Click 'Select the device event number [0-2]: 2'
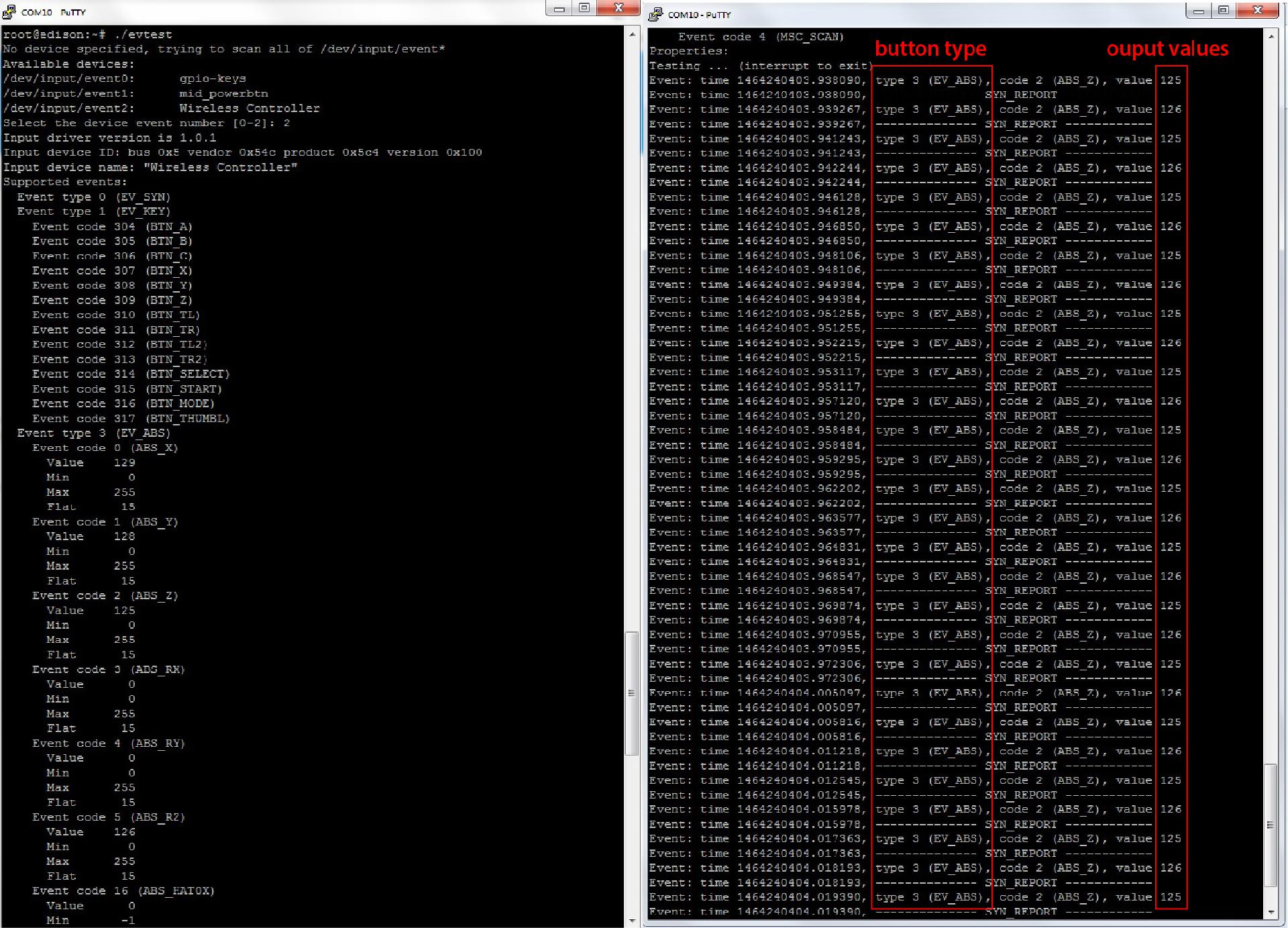Image resolution: width=1288 pixels, height=928 pixels. (146, 123)
